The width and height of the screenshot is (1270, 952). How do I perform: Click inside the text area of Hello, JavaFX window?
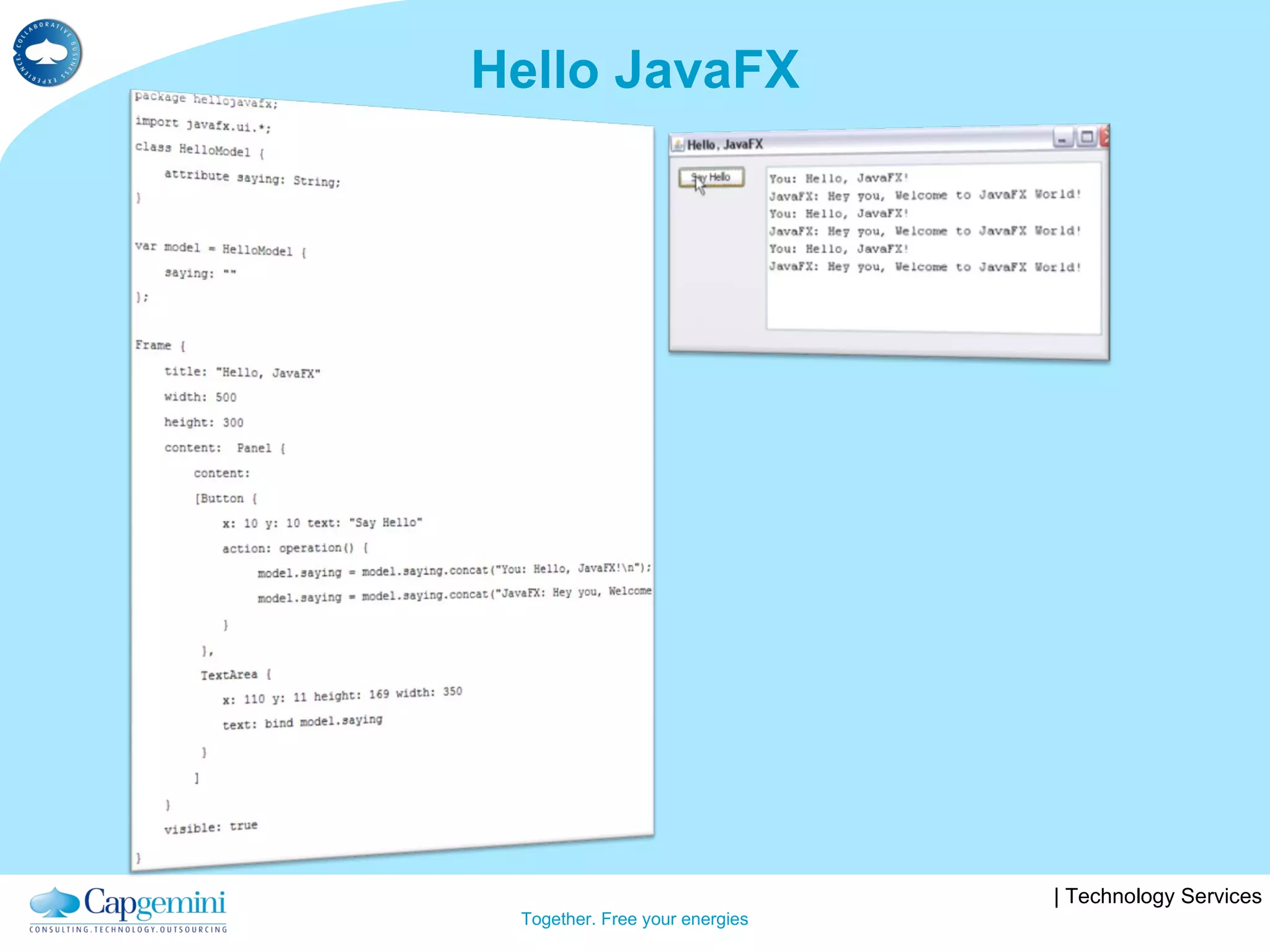click(933, 248)
